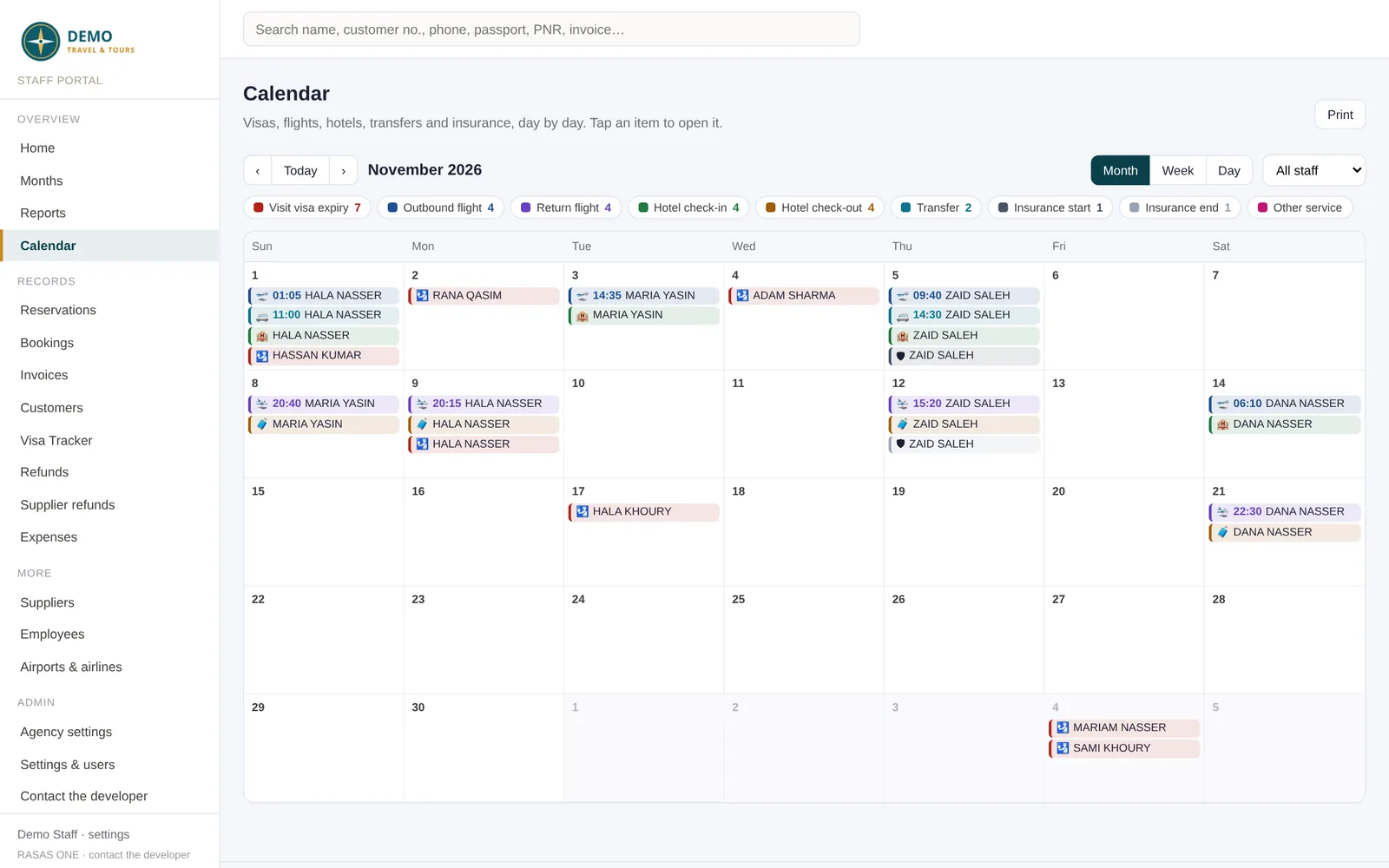Click luggage icon on DANA NASSER Nov 21
The image size is (1389, 868).
1222,532
